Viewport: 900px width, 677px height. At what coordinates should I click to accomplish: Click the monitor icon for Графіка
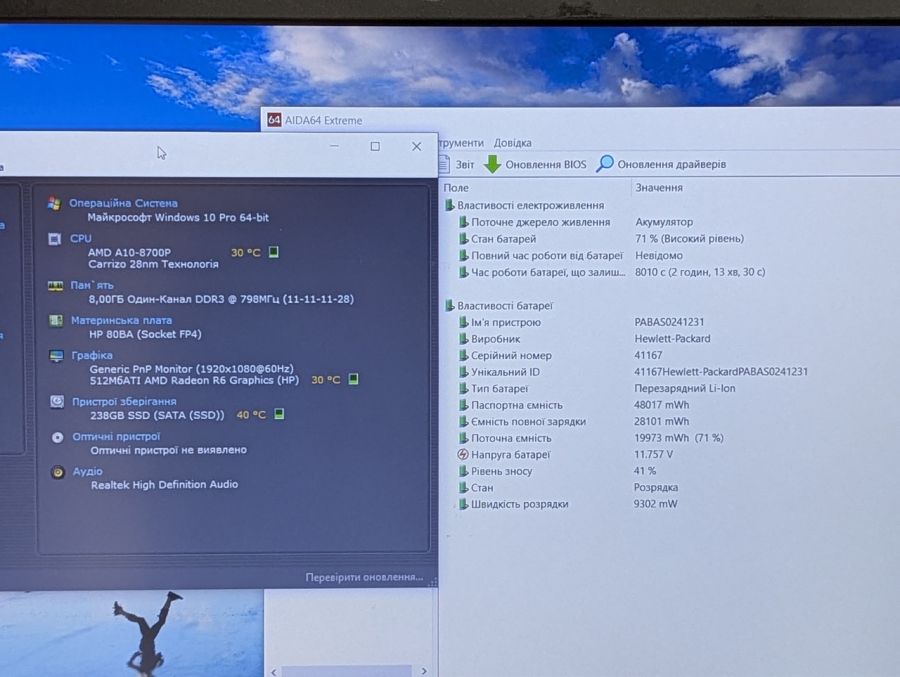pos(56,356)
